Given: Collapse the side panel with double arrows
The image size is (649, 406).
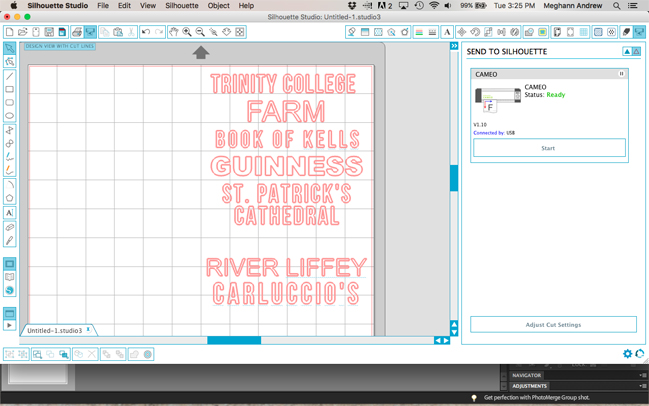Looking at the screenshot, I should 454,46.
